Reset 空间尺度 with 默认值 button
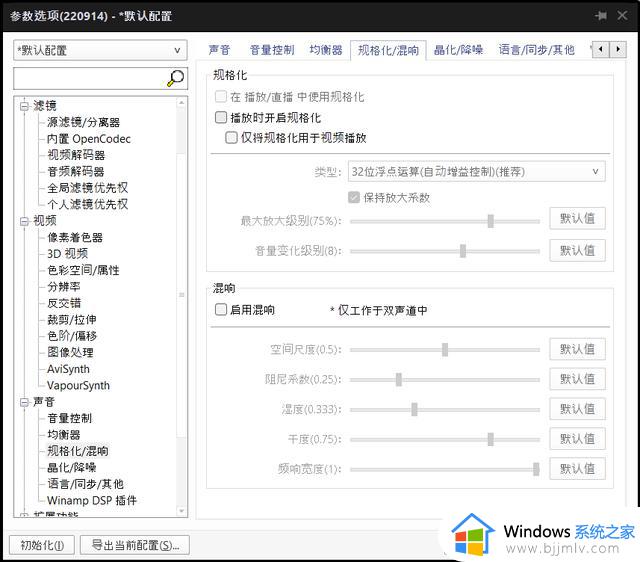Image resolution: width=640 pixels, height=562 pixels. pos(577,349)
